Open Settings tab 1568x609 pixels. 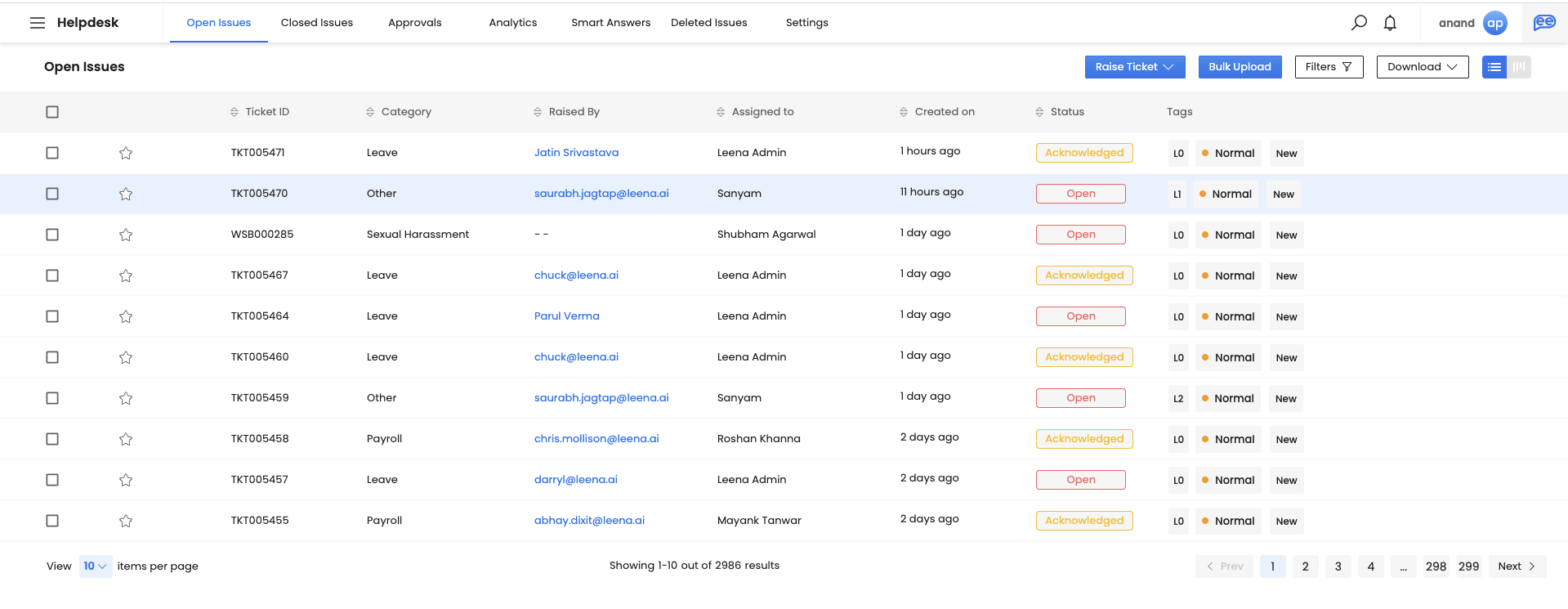807,23
